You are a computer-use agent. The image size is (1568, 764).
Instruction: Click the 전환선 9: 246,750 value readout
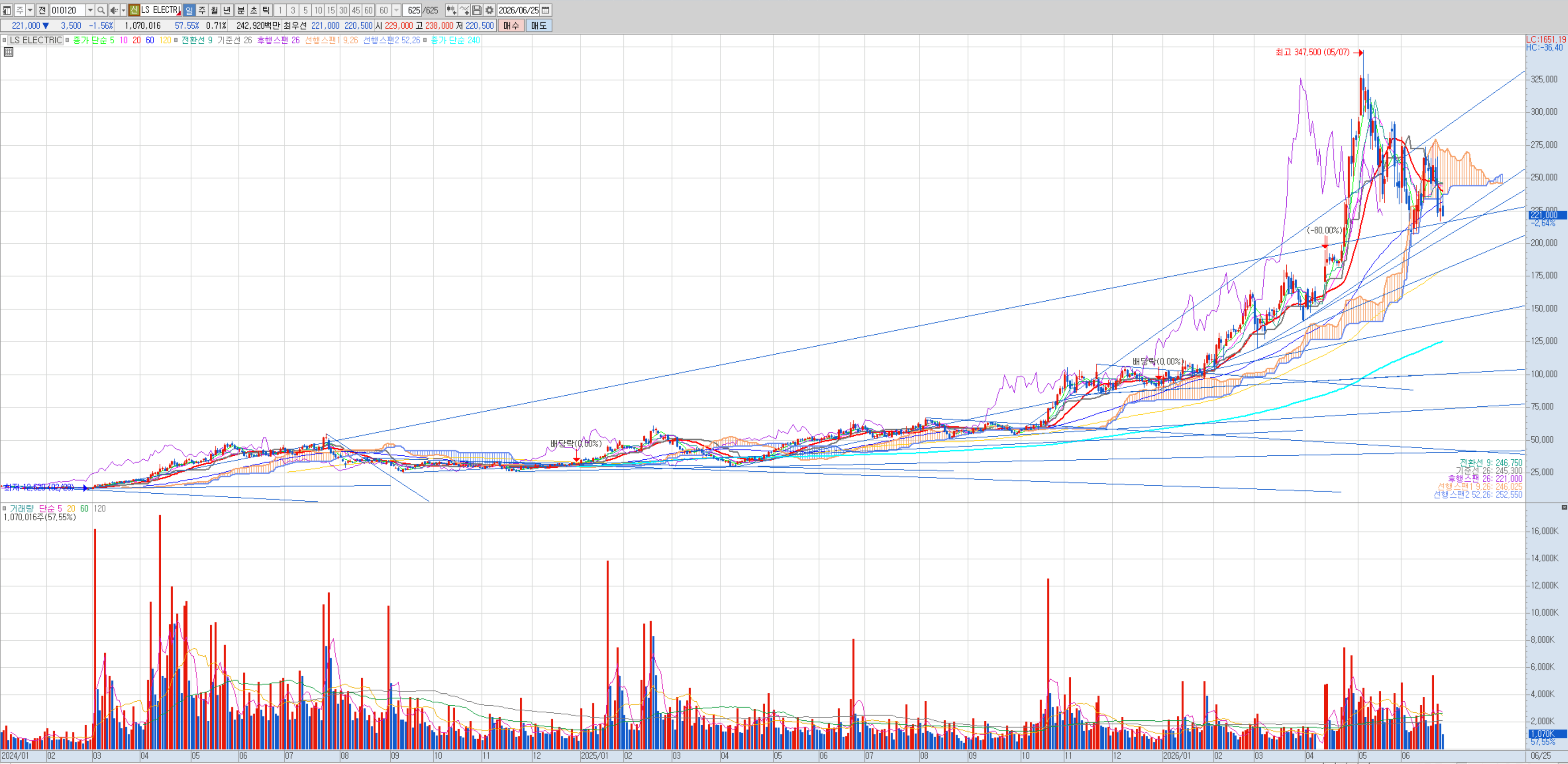pyautogui.click(x=1491, y=463)
